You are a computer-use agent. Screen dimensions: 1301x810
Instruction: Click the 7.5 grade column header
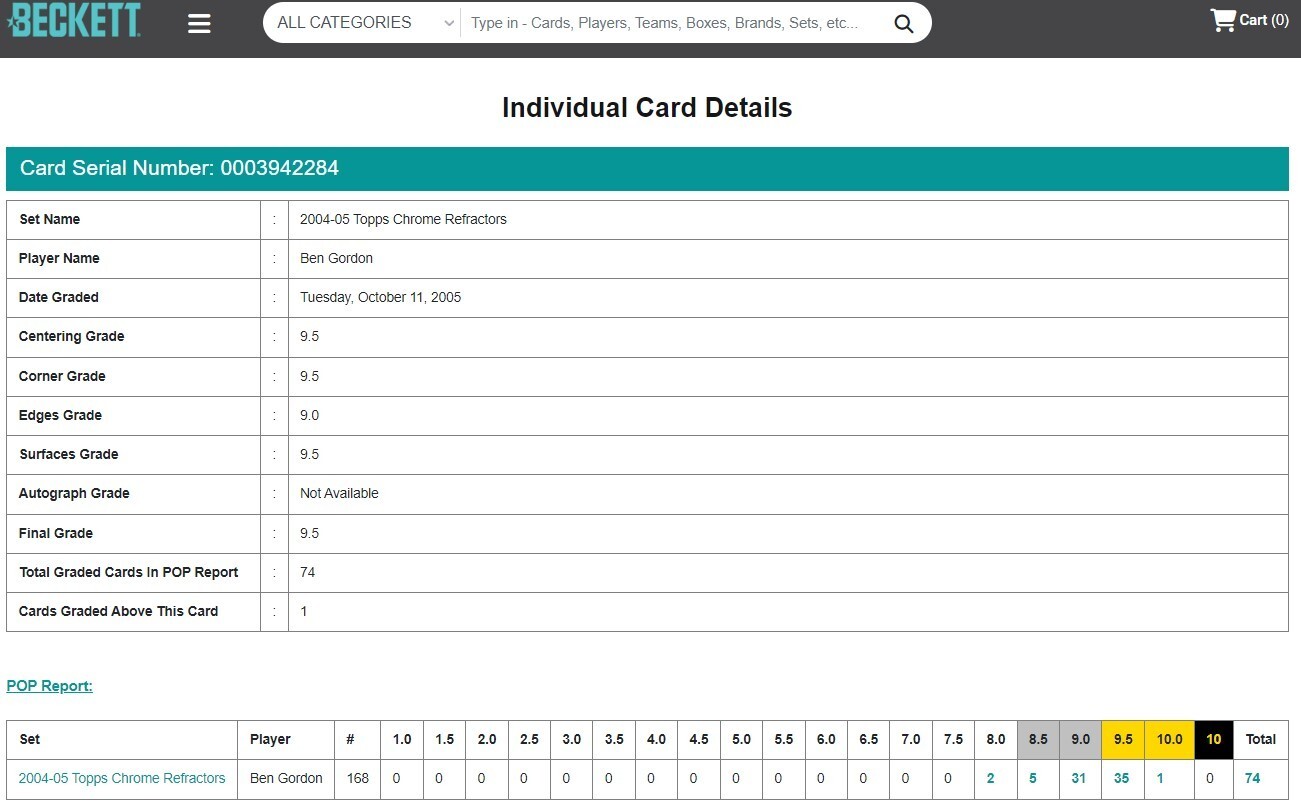tap(953, 739)
